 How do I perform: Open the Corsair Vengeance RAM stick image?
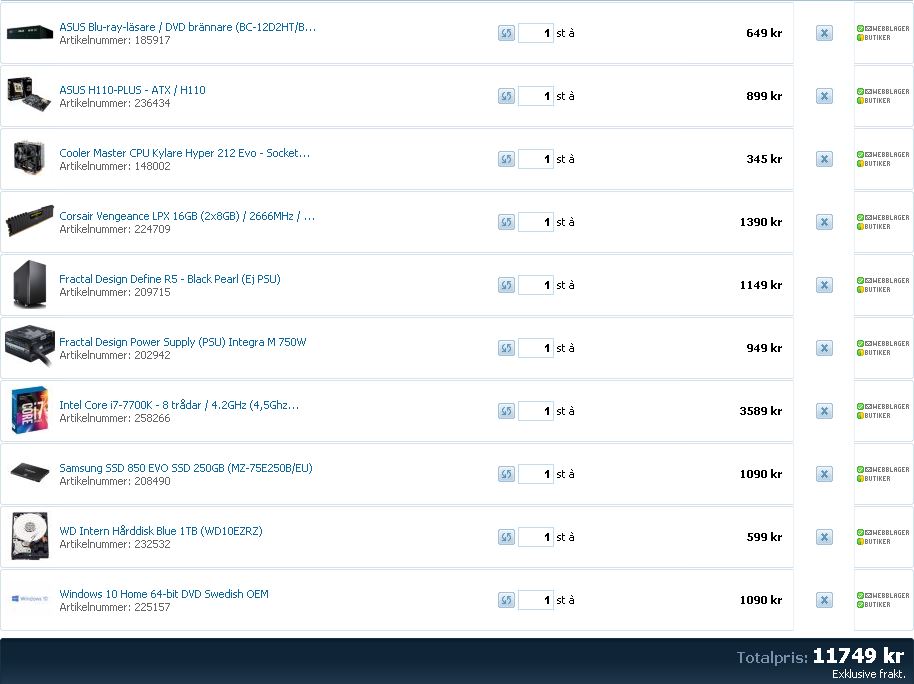30,220
